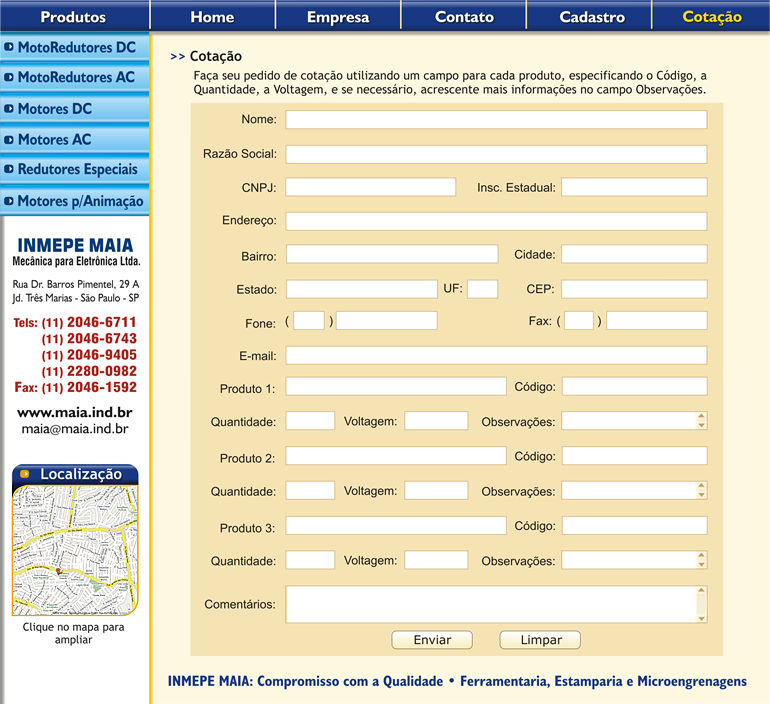Open the Home navigation tab
Viewport: 770px width, 704px height.
pos(212,17)
